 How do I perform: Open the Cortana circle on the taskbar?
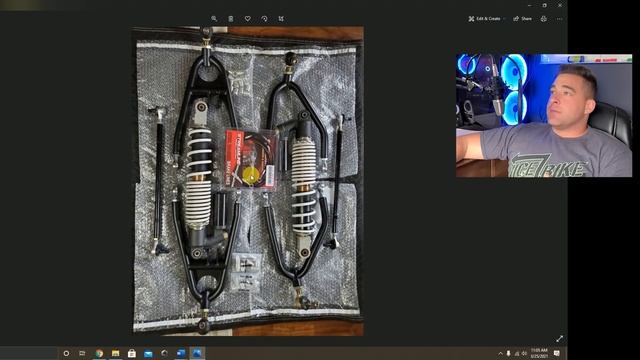coord(66,353)
